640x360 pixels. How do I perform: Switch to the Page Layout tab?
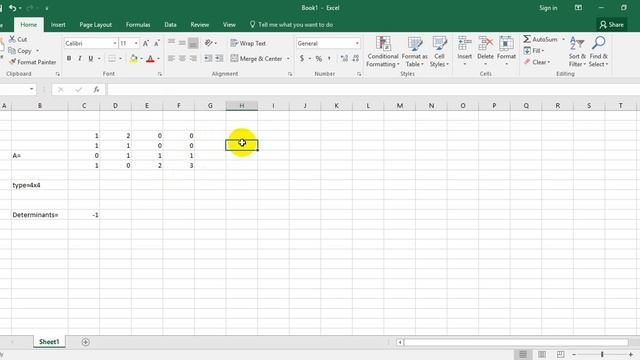pos(96,24)
